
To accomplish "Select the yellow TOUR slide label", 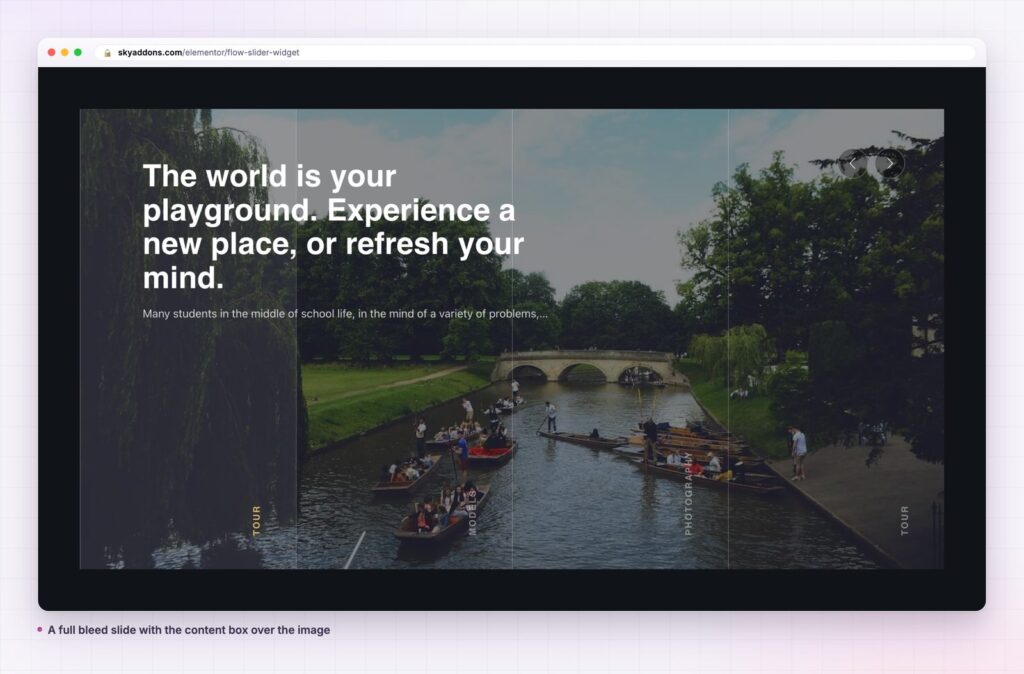I will click(x=257, y=521).
